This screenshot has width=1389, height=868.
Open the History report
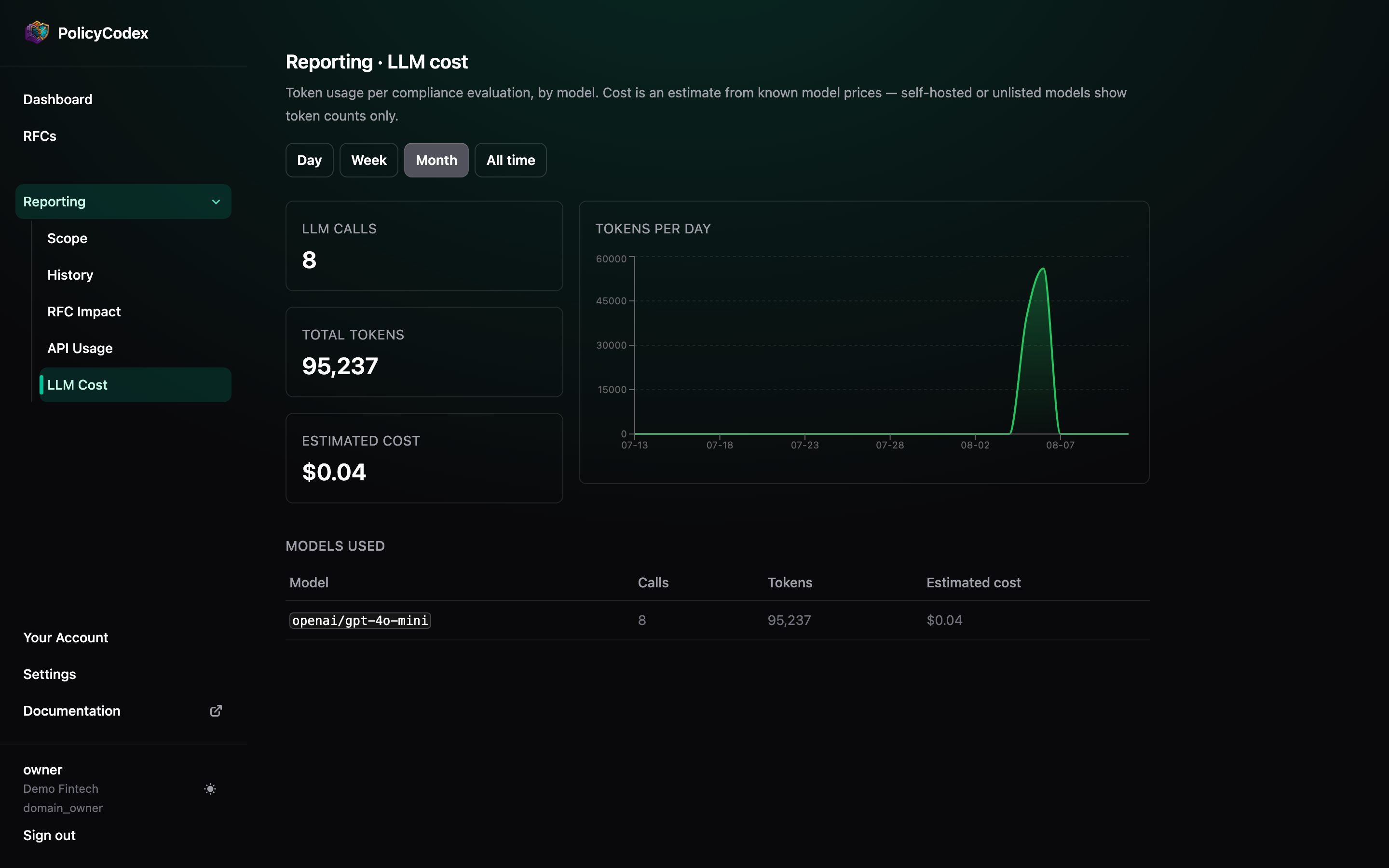tap(70, 275)
